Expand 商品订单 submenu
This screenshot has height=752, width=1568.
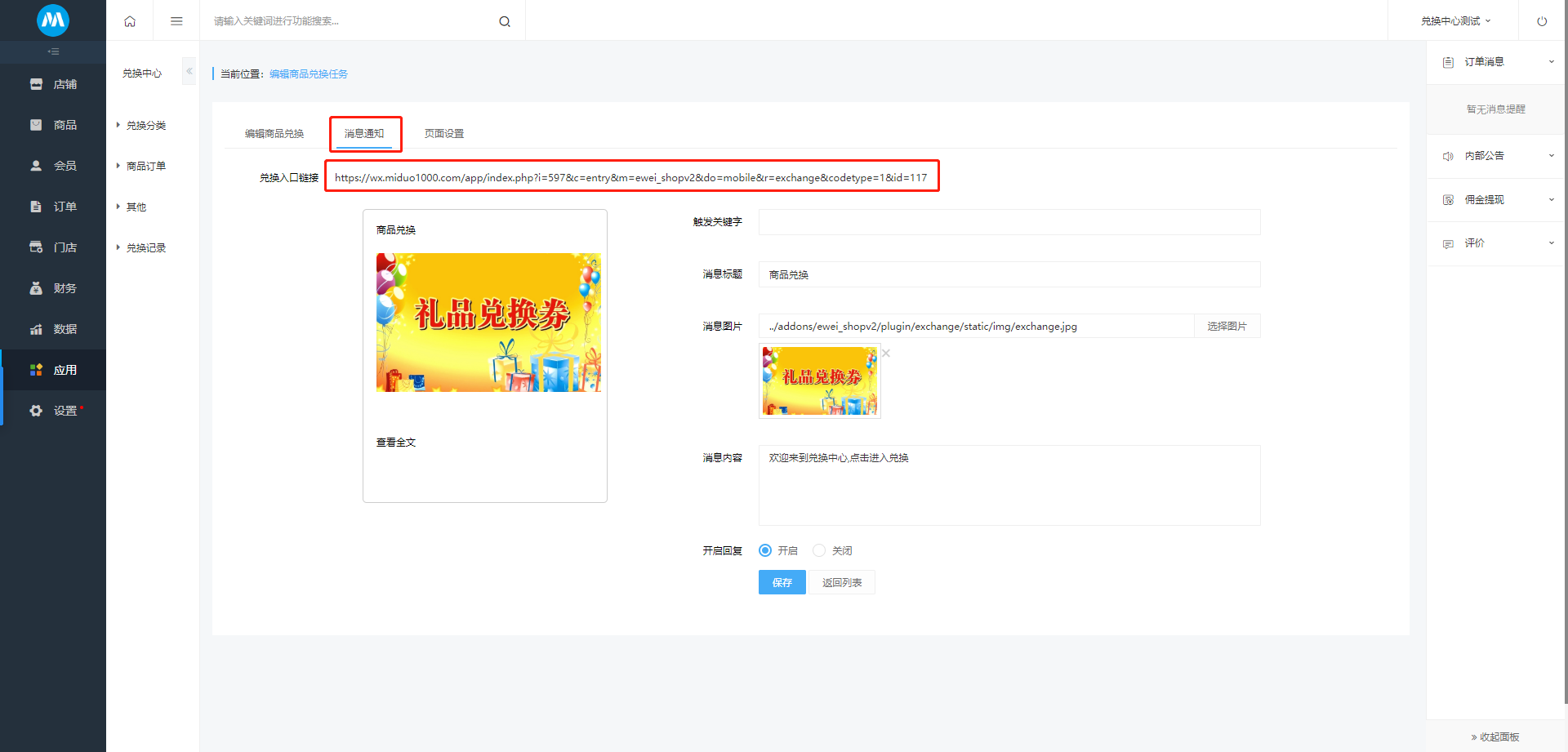pos(146,166)
